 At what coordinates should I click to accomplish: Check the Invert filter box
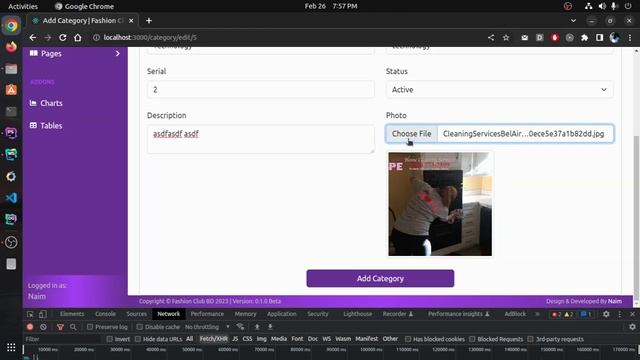point(109,339)
